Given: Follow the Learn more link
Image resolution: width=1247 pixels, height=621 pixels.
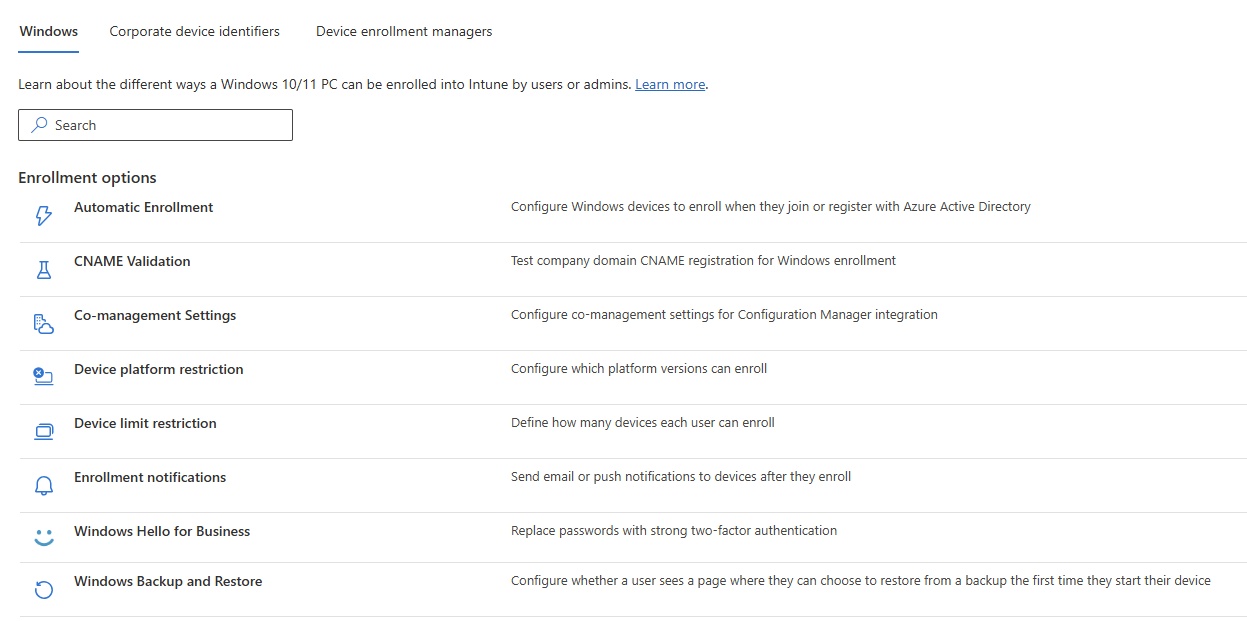Looking at the screenshot, I should [x=670, y=85].
